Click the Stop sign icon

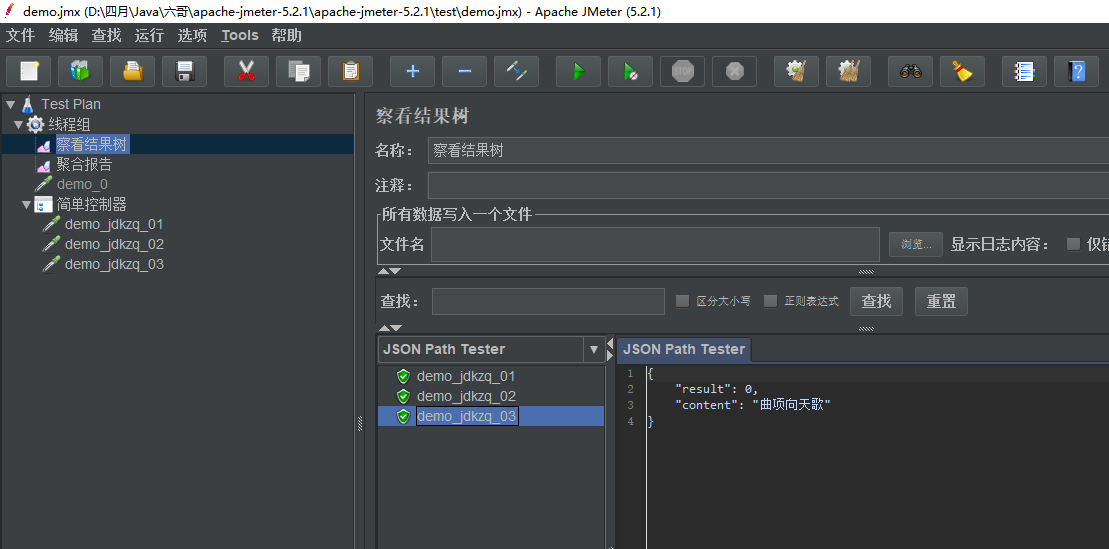683,71
